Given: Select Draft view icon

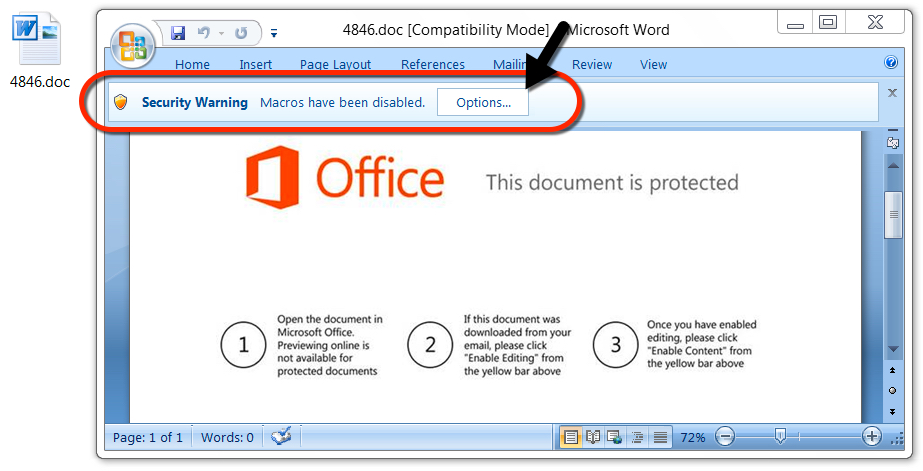Looking at the screenshot, I should [660, 437].
